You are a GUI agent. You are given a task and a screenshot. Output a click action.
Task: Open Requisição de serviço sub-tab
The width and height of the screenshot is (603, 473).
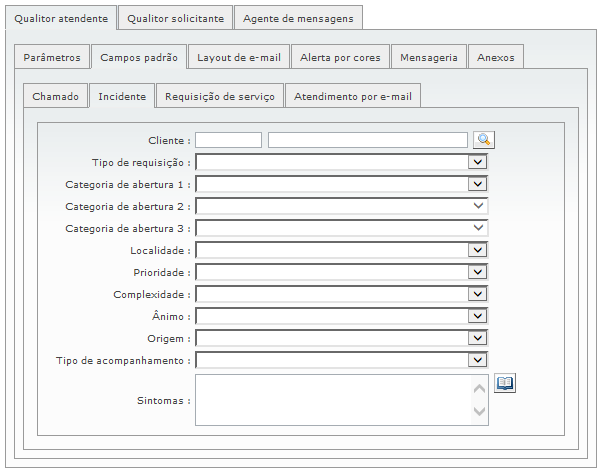220,96
